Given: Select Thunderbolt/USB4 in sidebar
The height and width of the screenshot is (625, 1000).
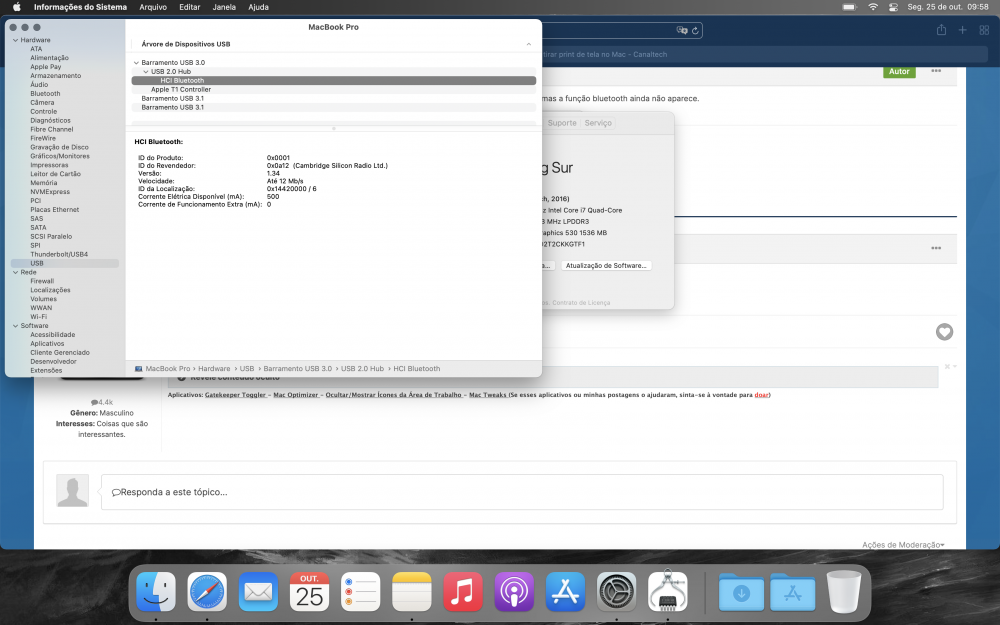Looking at the screenshot, I should point(59,254).
